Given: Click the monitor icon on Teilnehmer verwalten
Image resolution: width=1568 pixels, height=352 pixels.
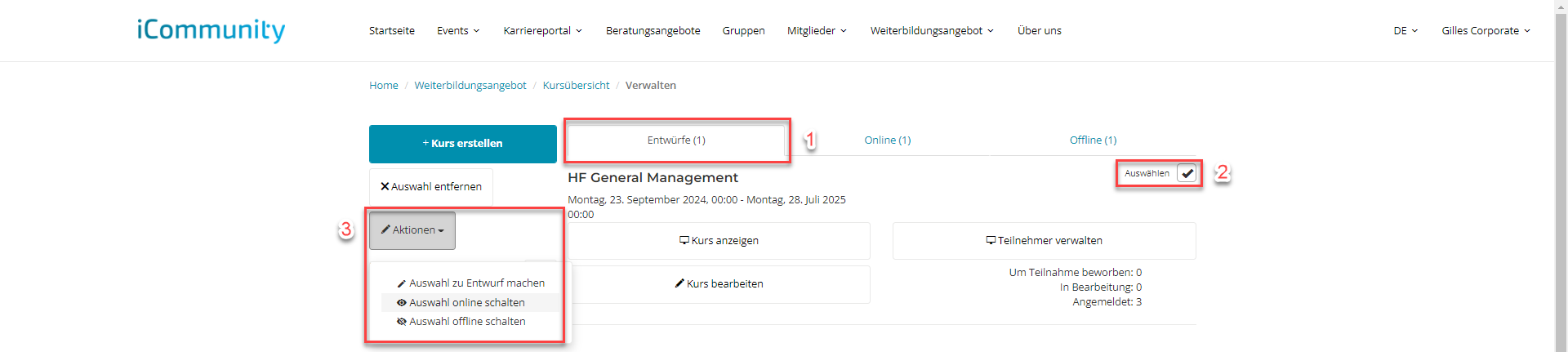Looking at the screenshot, I should [x=991, y=240].
